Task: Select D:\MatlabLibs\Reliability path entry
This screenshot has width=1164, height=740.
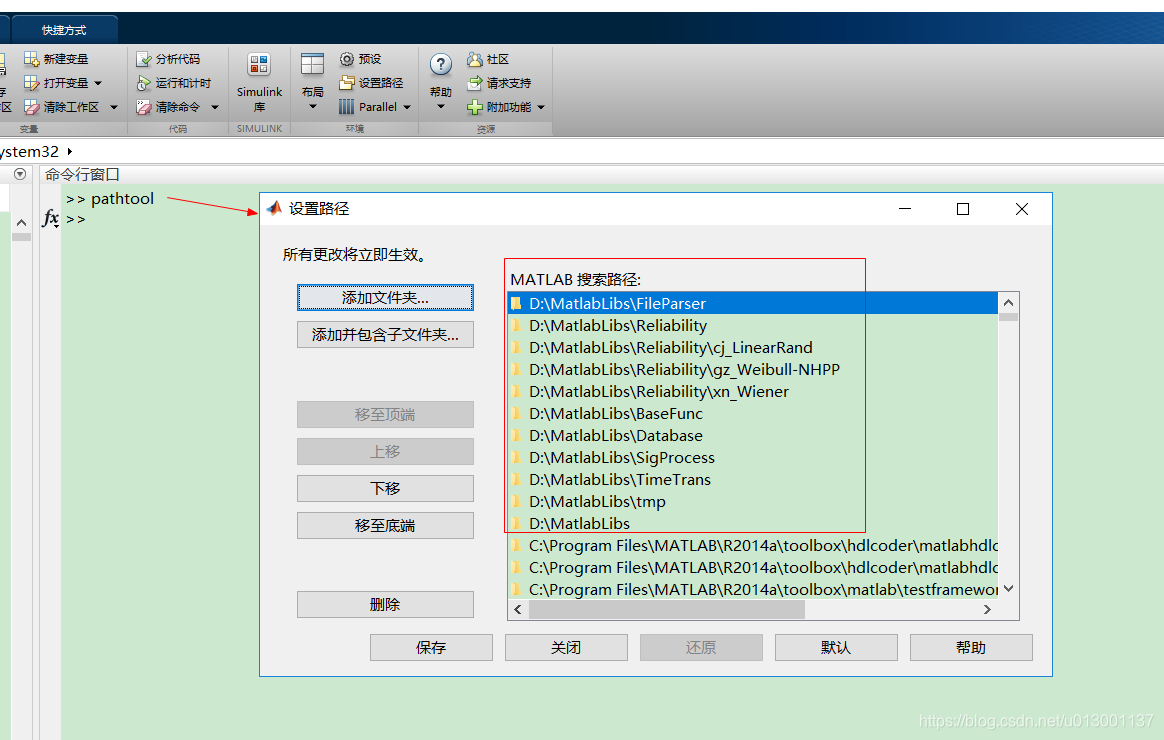Action: [753, 326]
